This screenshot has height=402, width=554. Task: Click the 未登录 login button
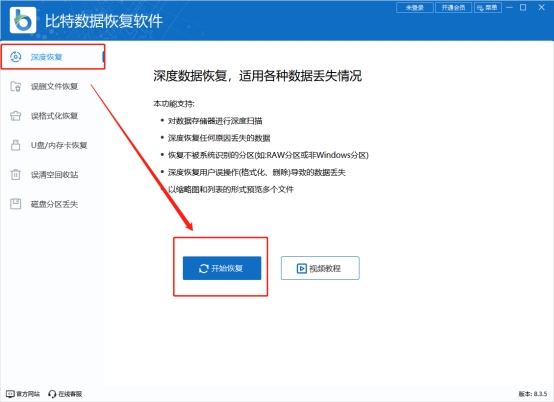pyautogui.click(x=415, y=7)
